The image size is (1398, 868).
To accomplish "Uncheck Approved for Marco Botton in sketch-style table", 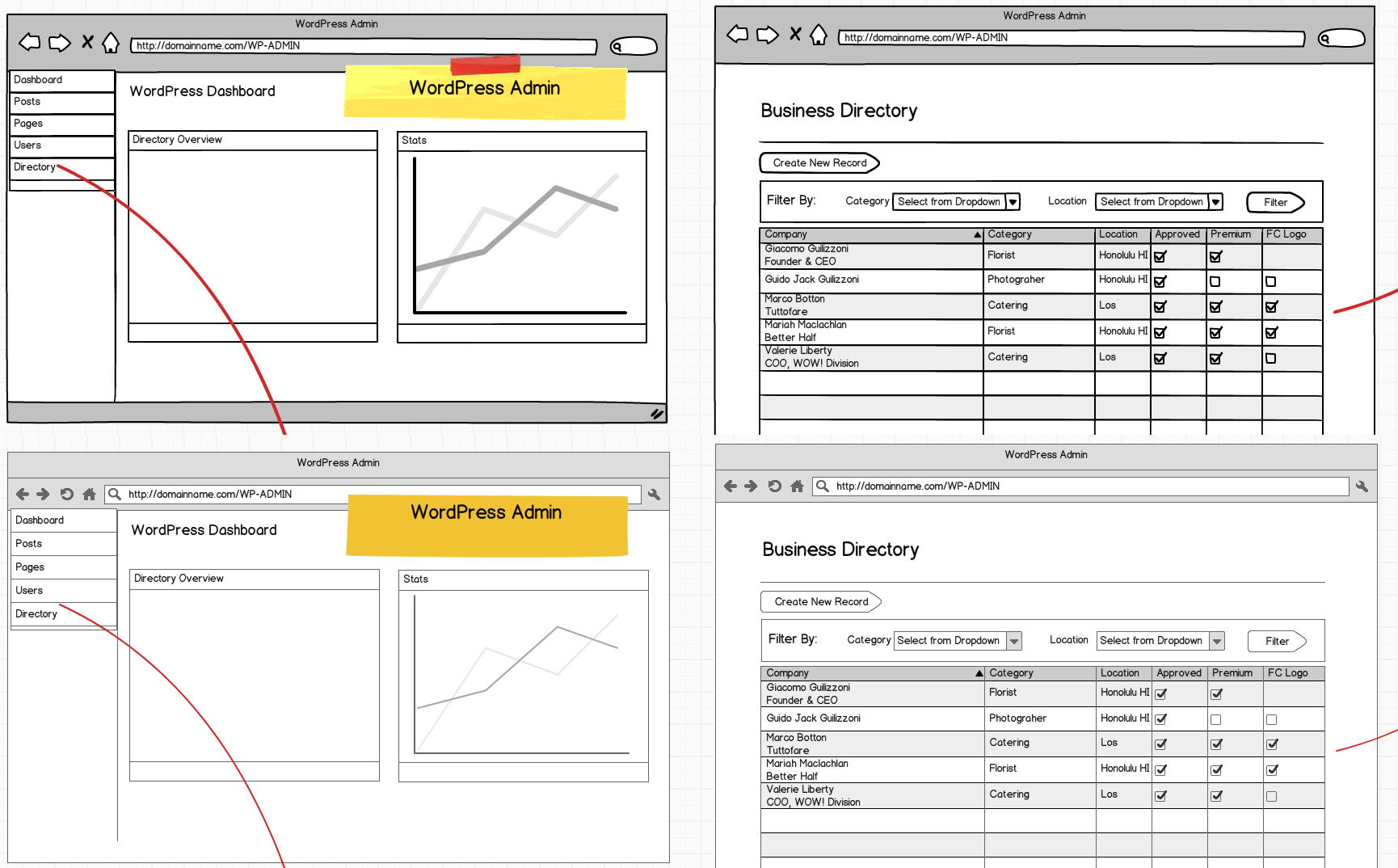I will point(1160,307).
